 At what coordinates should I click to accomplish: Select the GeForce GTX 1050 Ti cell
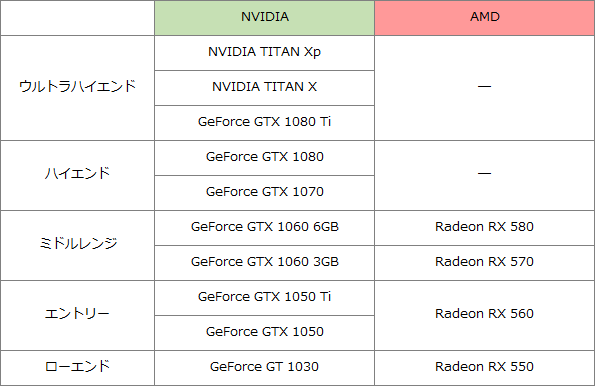[264, 298]
